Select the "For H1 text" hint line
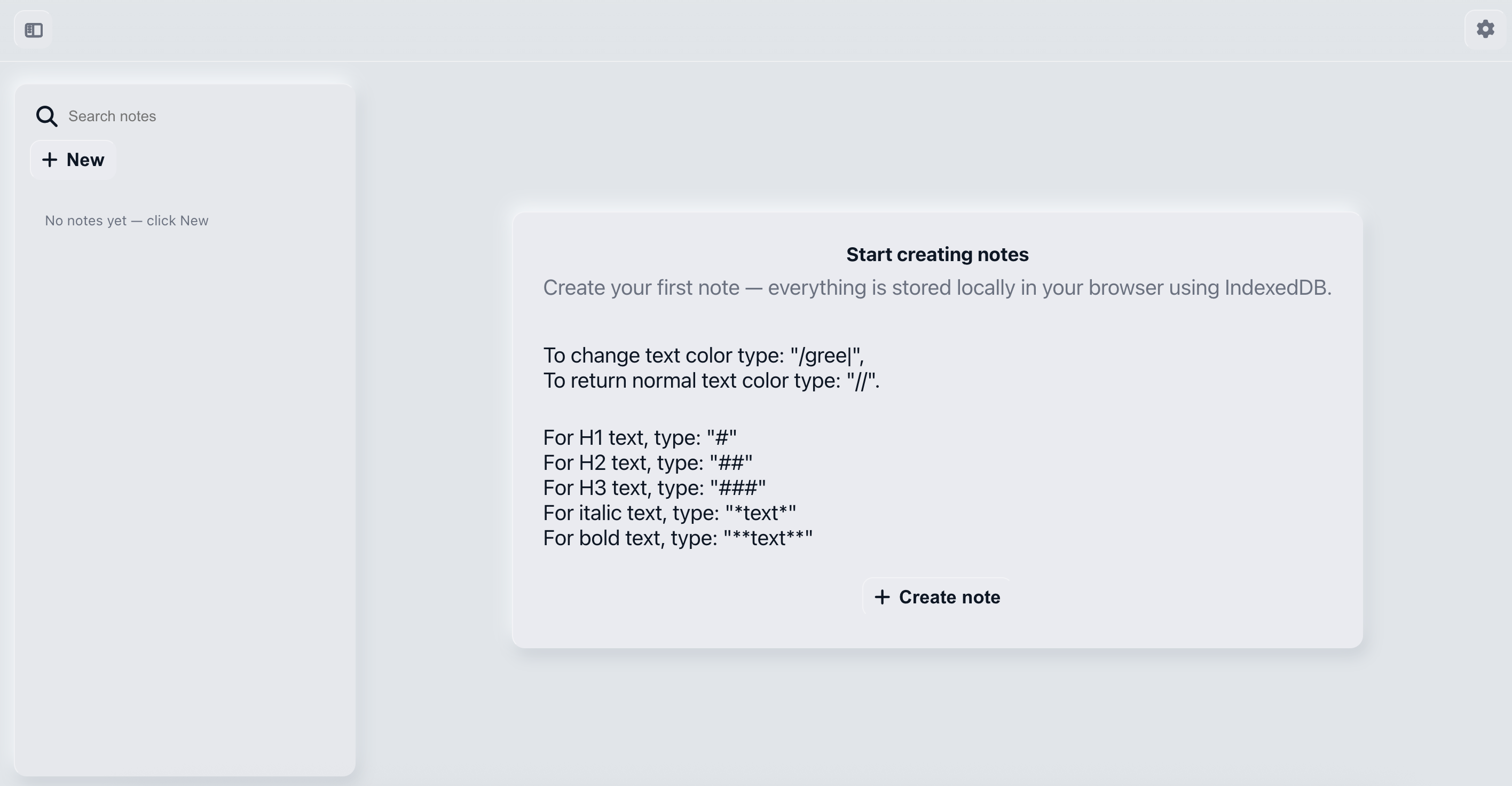Screen dimensions: 1512x786 (x=639, y=437)
